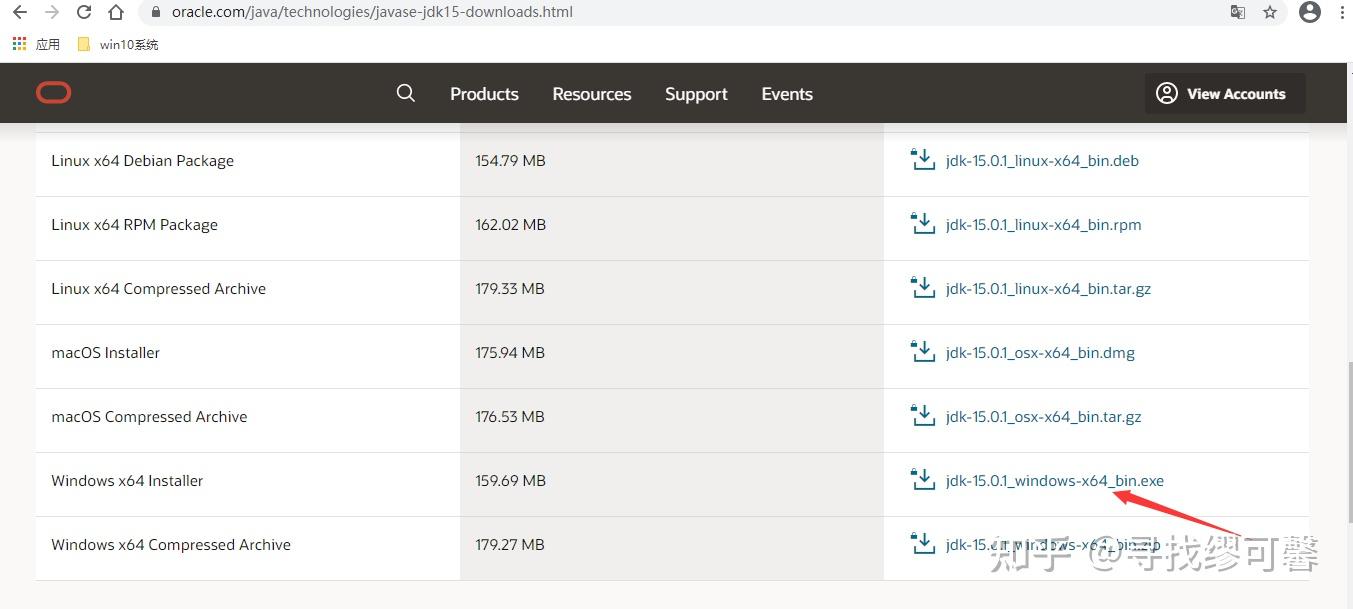Screen dimensions: 1353x609
Task: Download jdk-15.0.1_linux-x64_bin.rpm link
Action: tap(1043, 225)
